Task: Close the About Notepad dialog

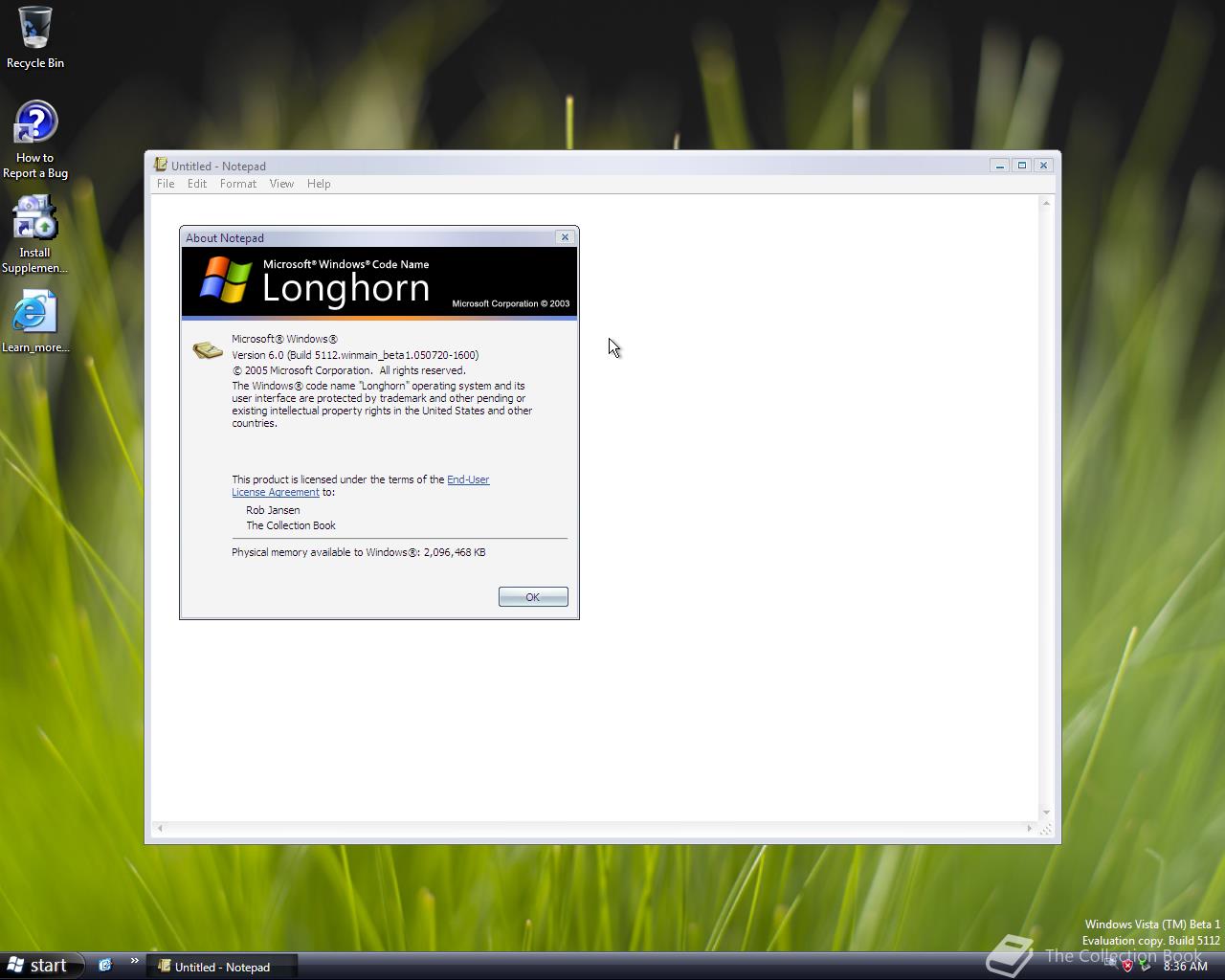Action: click(x=565, y=237)
